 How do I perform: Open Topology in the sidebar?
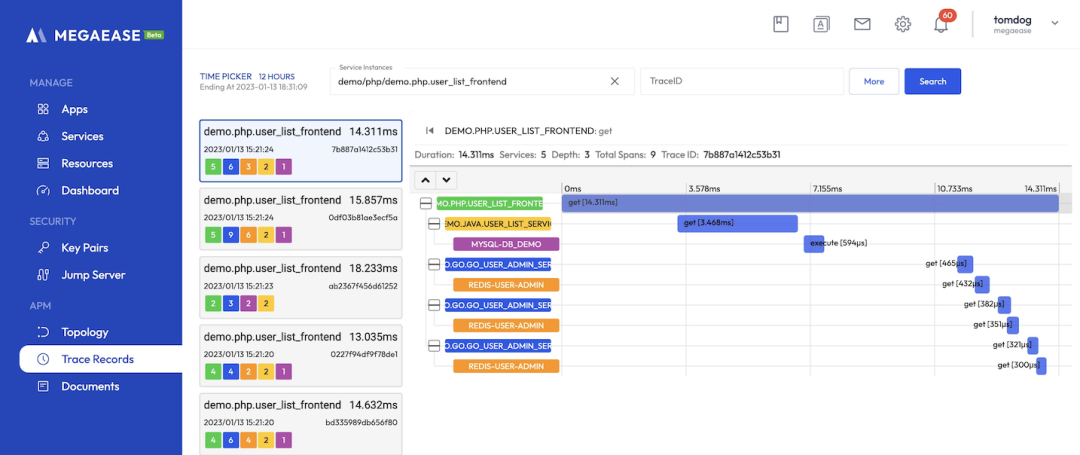85,332
